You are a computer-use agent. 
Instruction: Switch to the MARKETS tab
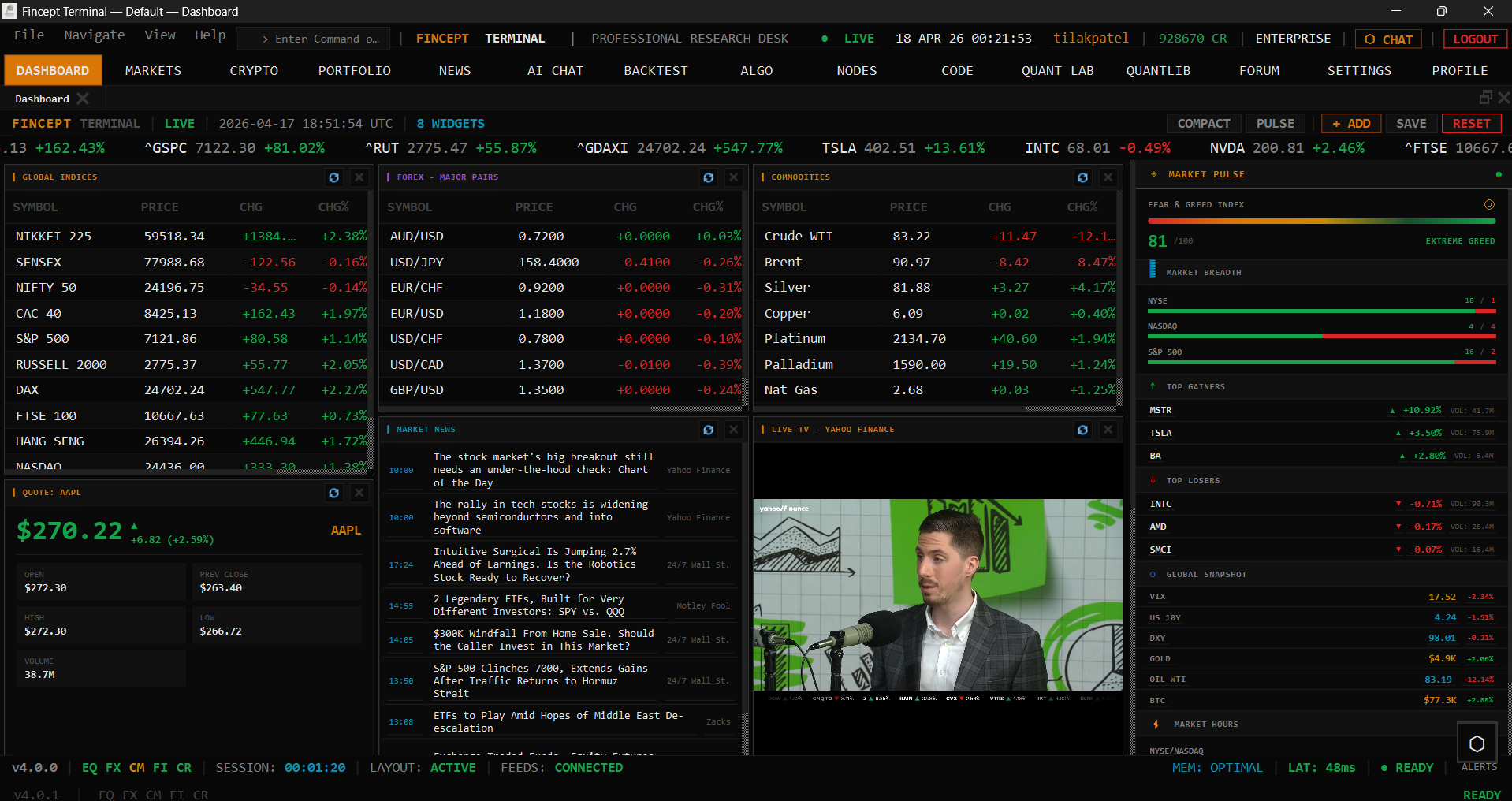153,70
